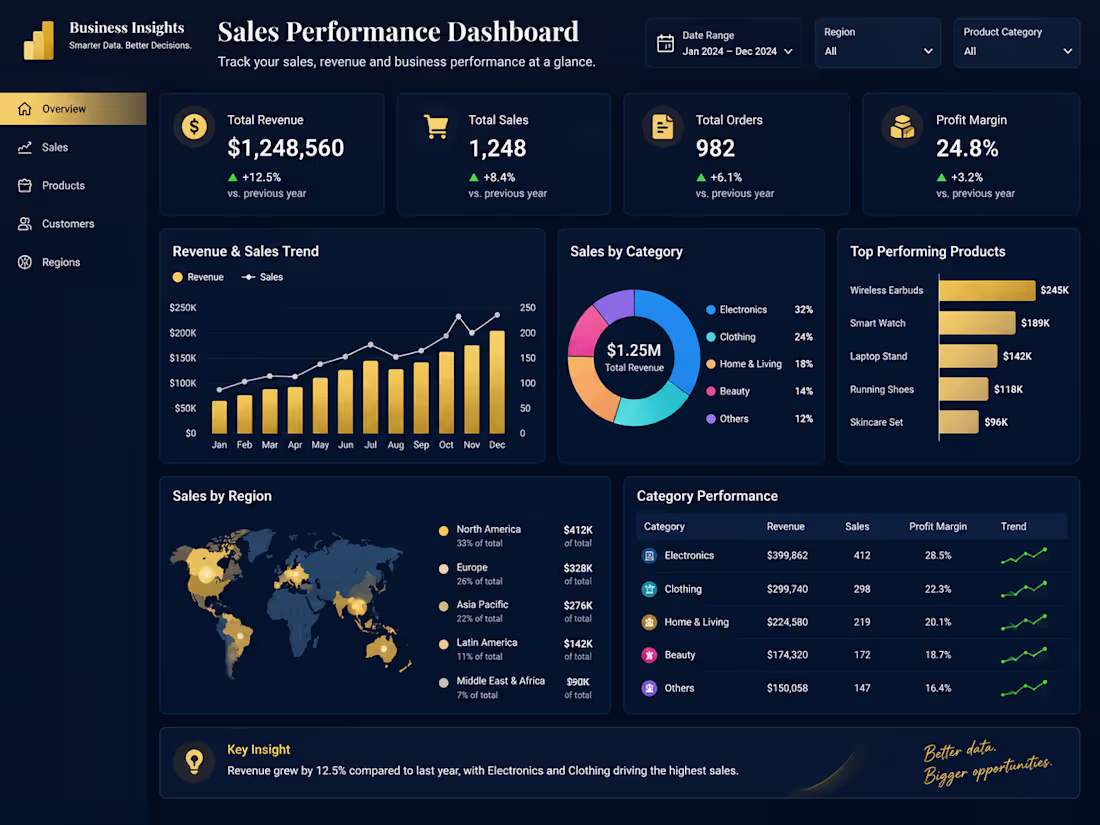This screenshot has width=1100, height=825.
Task: Click the $399,862 Electronics revenue cell
Action: tap(787, 556)
